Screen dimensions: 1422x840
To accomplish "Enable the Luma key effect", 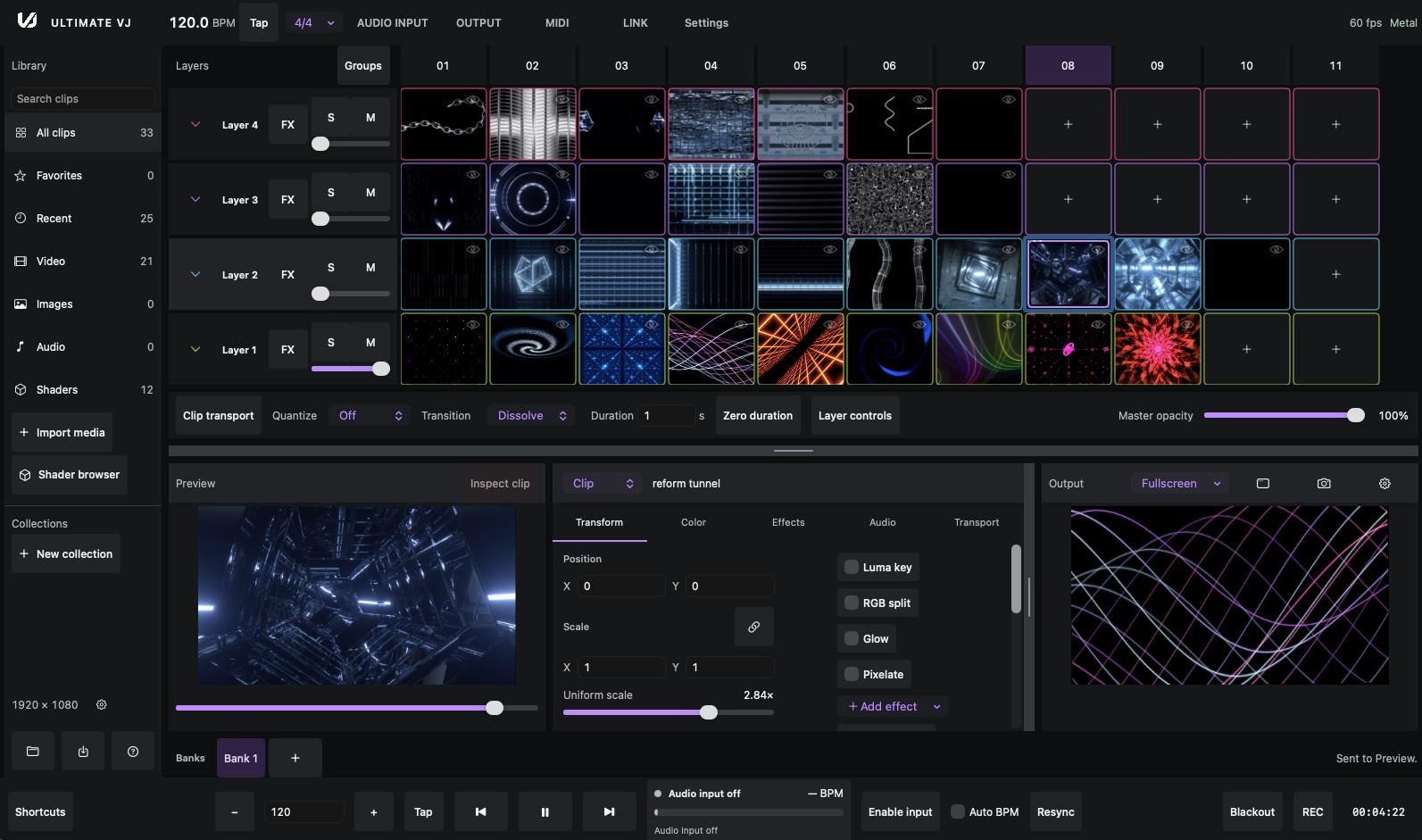I will pos(852,567).
